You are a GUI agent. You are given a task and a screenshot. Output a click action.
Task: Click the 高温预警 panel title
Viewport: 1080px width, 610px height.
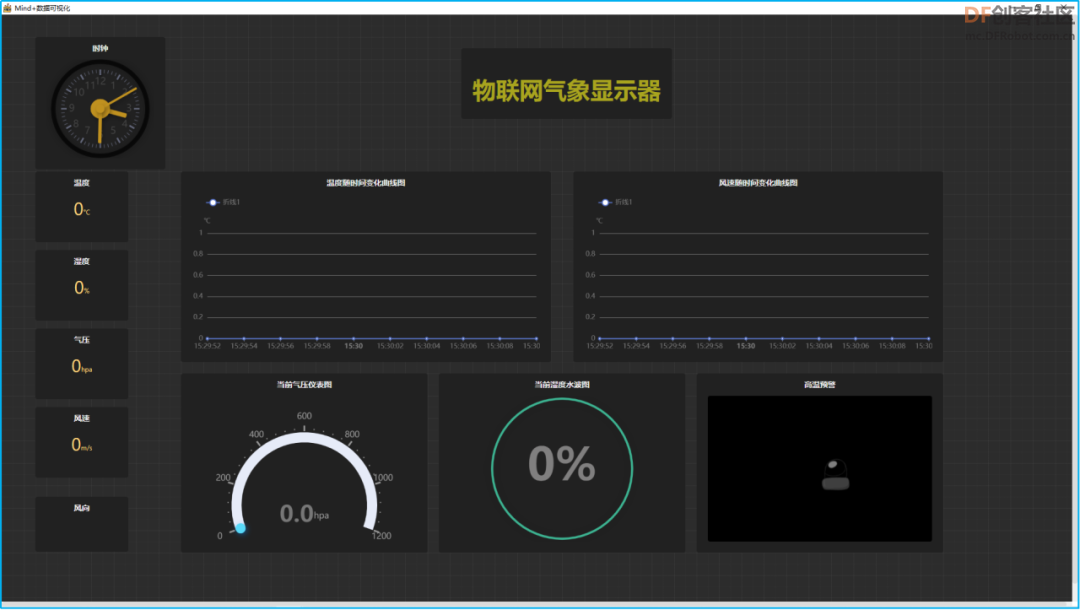820,385
